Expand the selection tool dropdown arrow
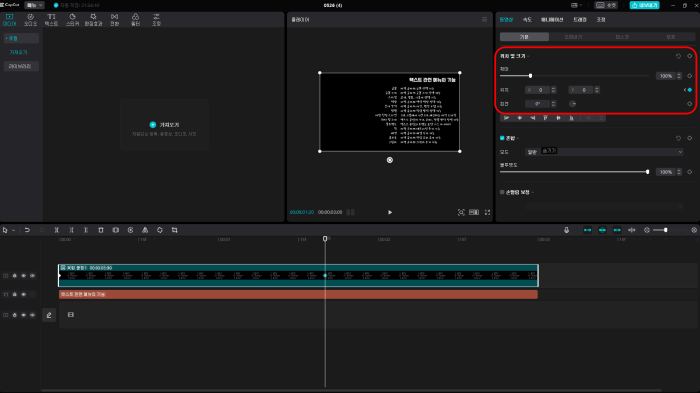 coord(14,230)
